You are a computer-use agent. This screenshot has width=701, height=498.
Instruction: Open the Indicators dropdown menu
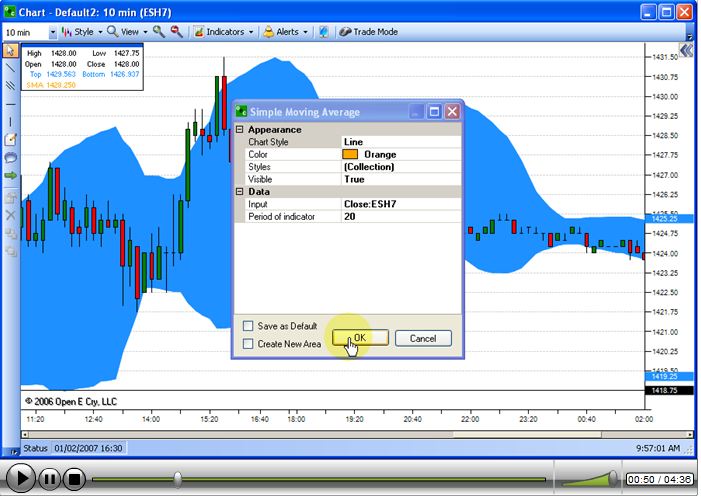pos(224,32)
